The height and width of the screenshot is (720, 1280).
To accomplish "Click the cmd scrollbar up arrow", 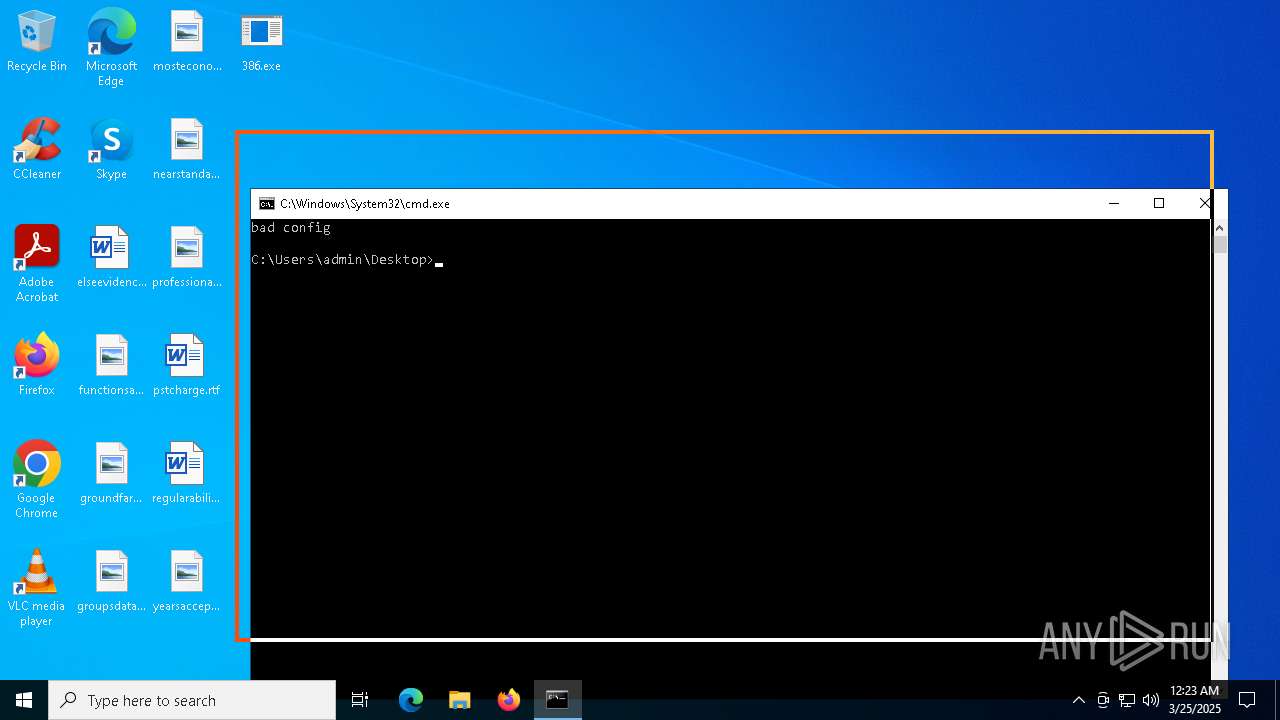I will pos(1220,228).
